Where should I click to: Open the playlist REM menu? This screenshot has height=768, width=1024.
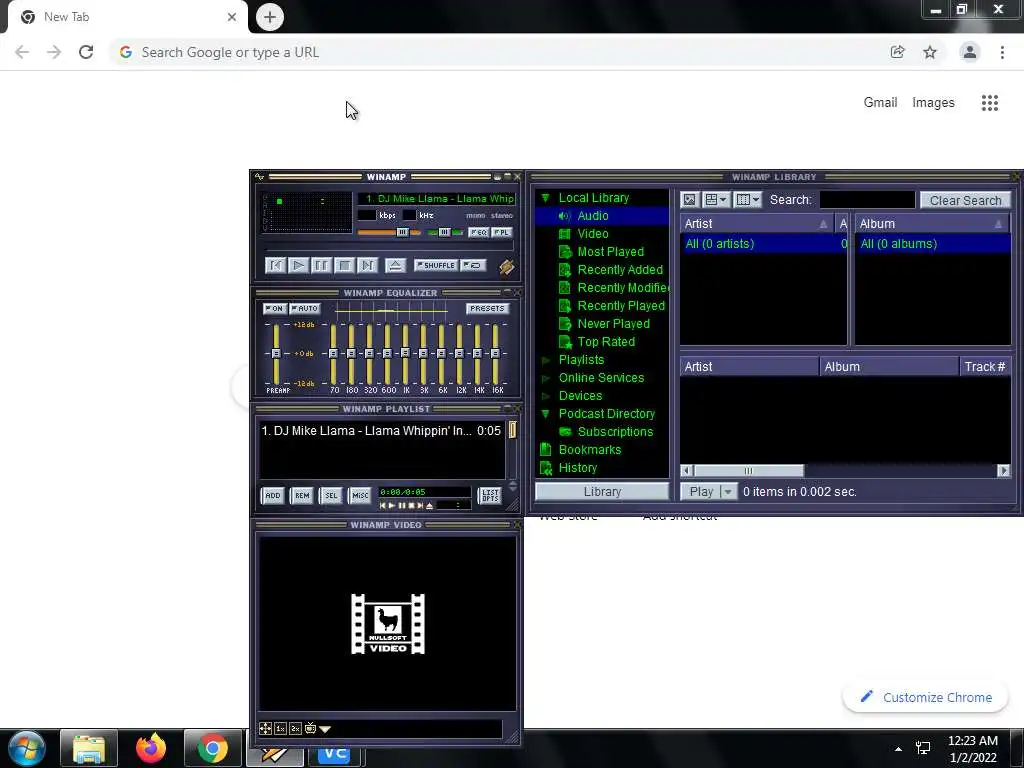click(x=302, y=496)
